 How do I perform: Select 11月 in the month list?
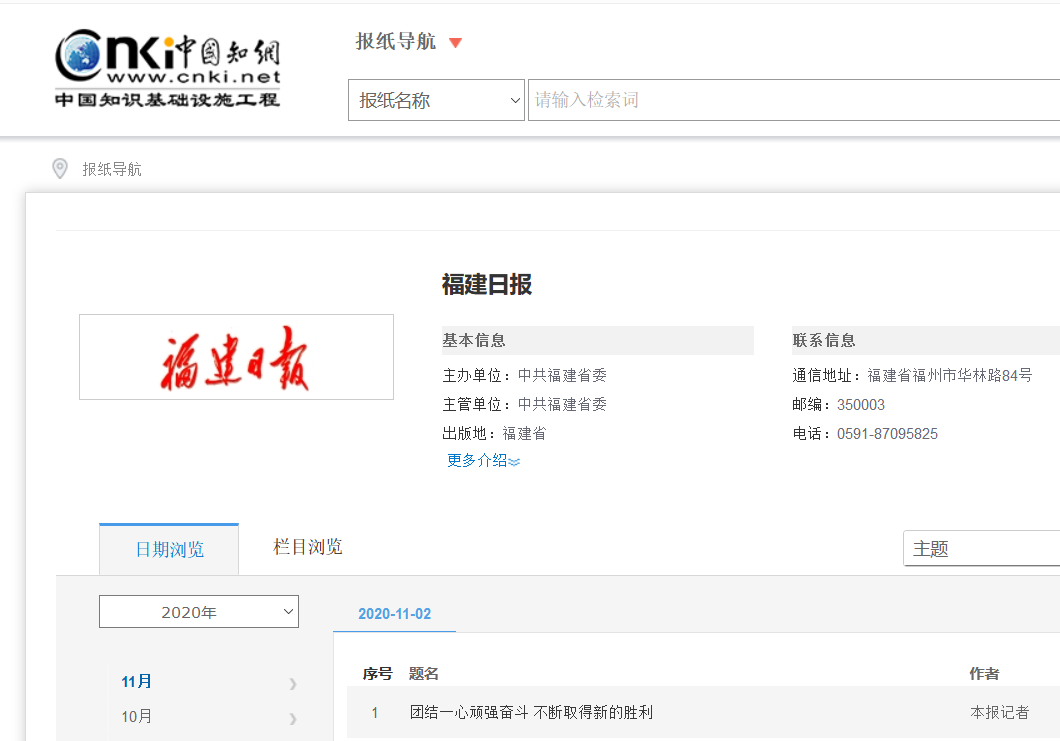[137, 682]
